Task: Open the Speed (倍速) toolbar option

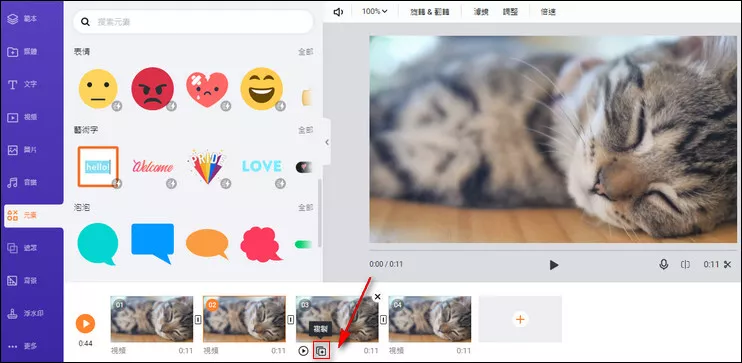Action: pos(548,12)
